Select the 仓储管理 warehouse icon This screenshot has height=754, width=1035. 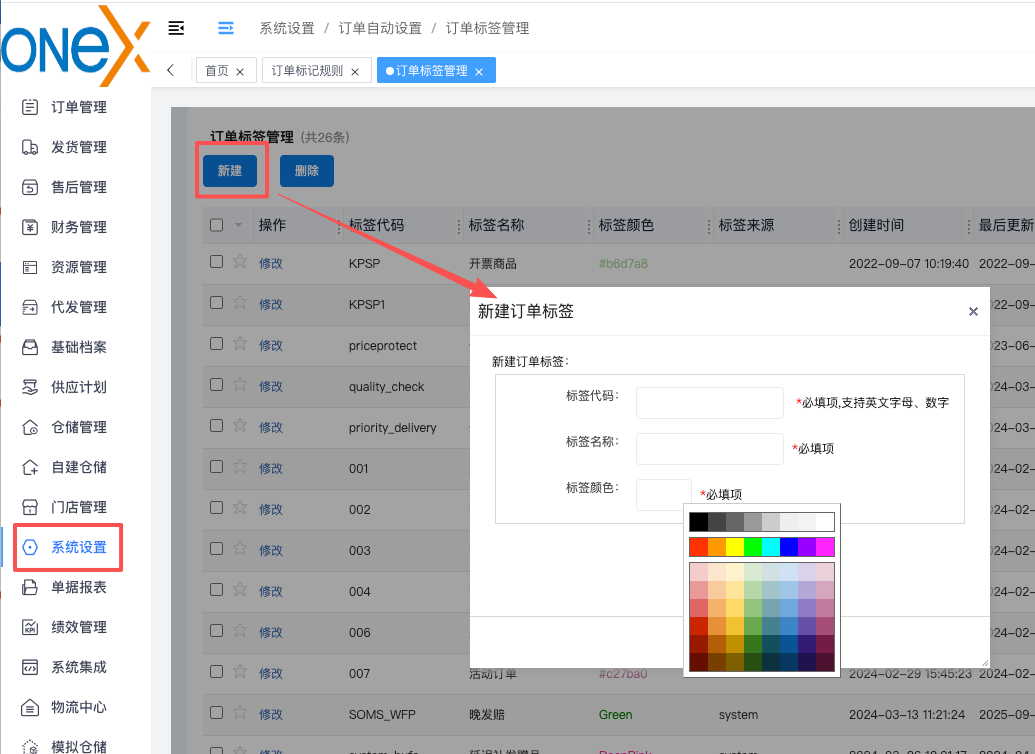tap(30, 427)
